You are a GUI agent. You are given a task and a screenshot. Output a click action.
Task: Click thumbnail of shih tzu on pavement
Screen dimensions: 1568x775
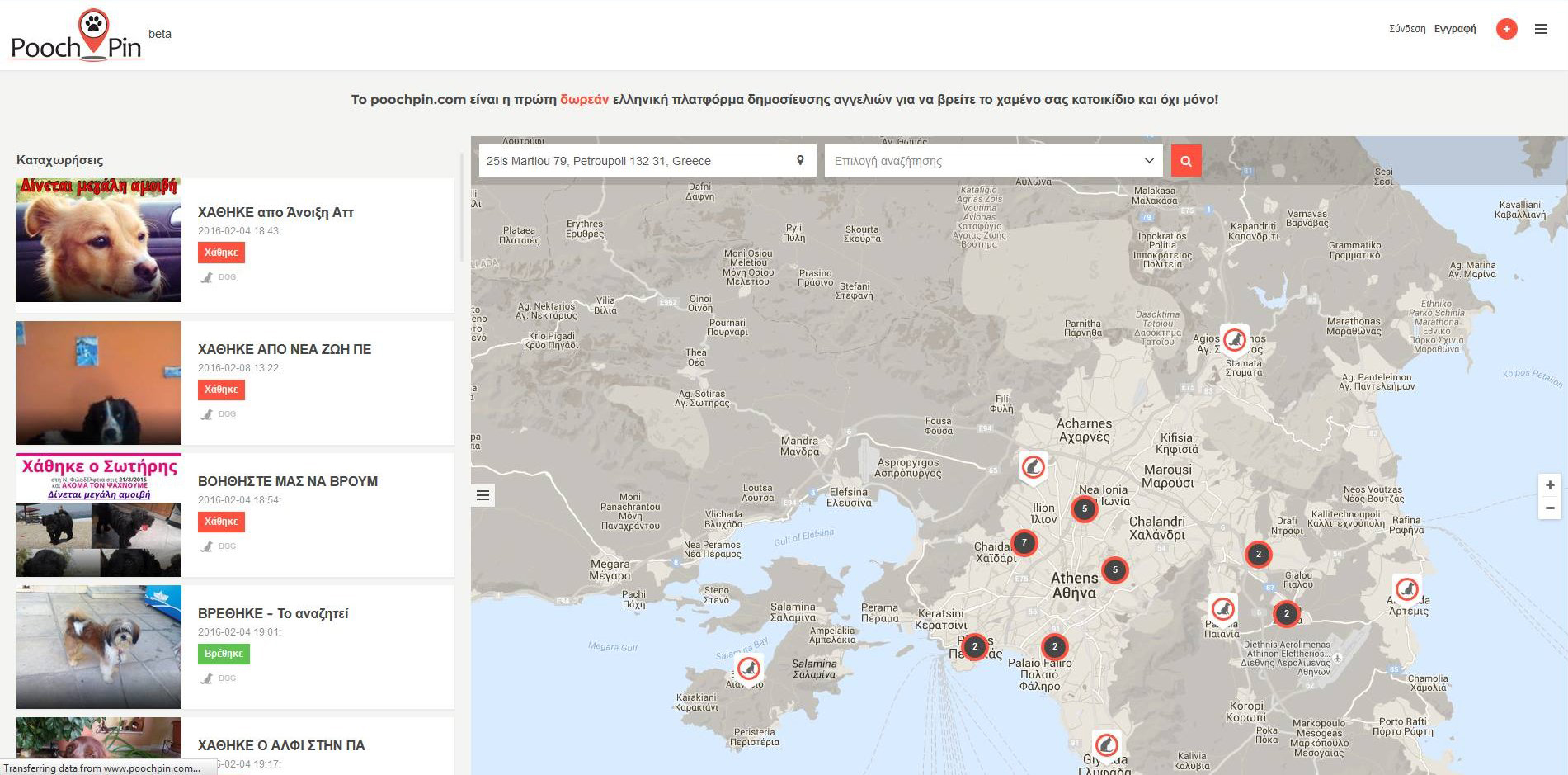[x=99, y=647]
